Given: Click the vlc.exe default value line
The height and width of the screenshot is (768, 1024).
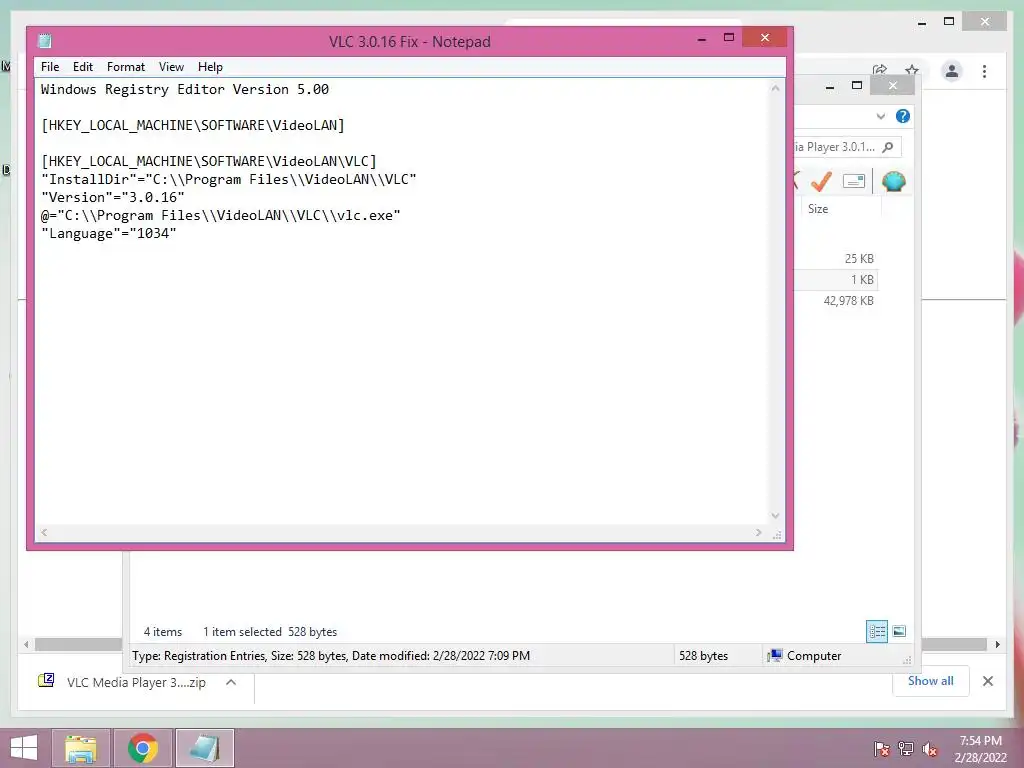Looking at the screenshot, I should [221, 216].
